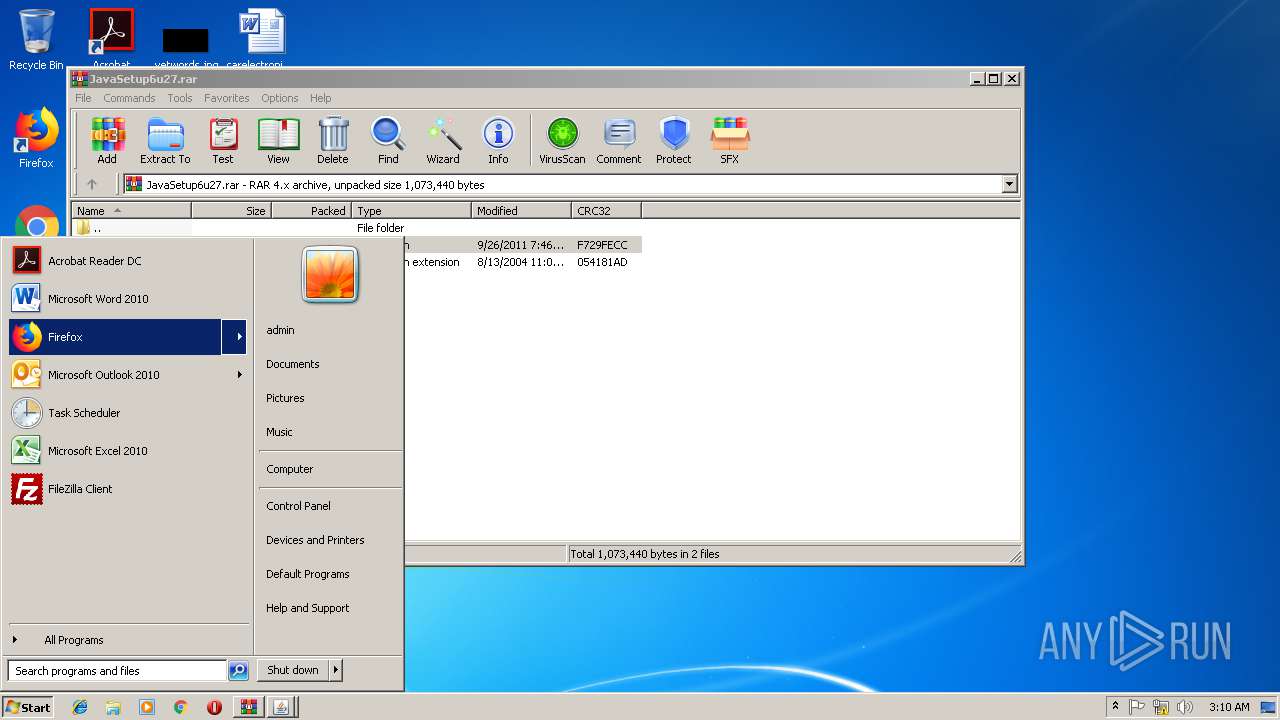Click the volume speaker tray icon
This screenshot has width=1280, height=720.
[1184, 707]
